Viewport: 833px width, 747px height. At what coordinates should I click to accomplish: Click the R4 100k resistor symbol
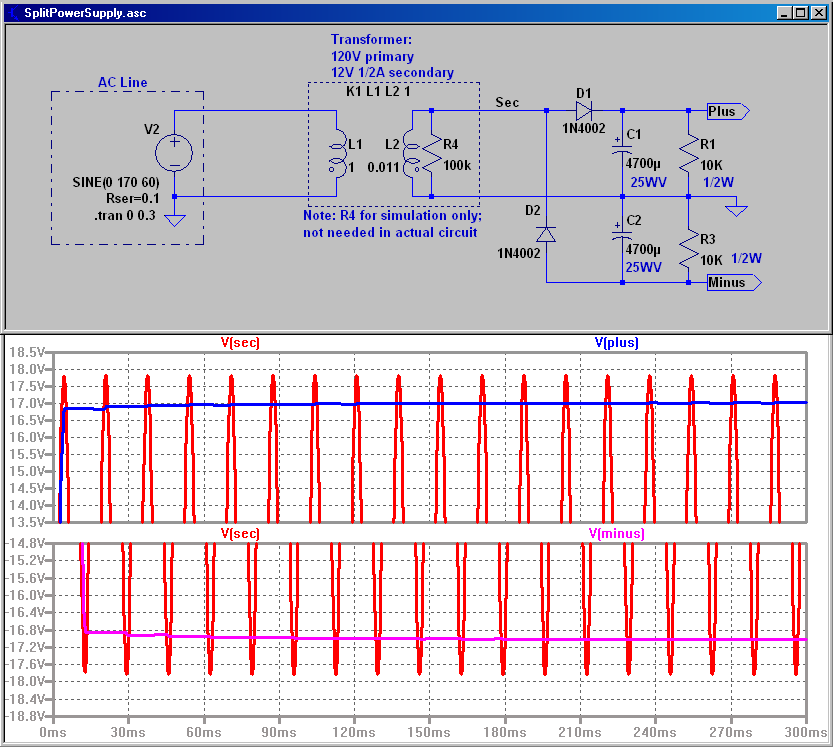[x=432, y=154]
